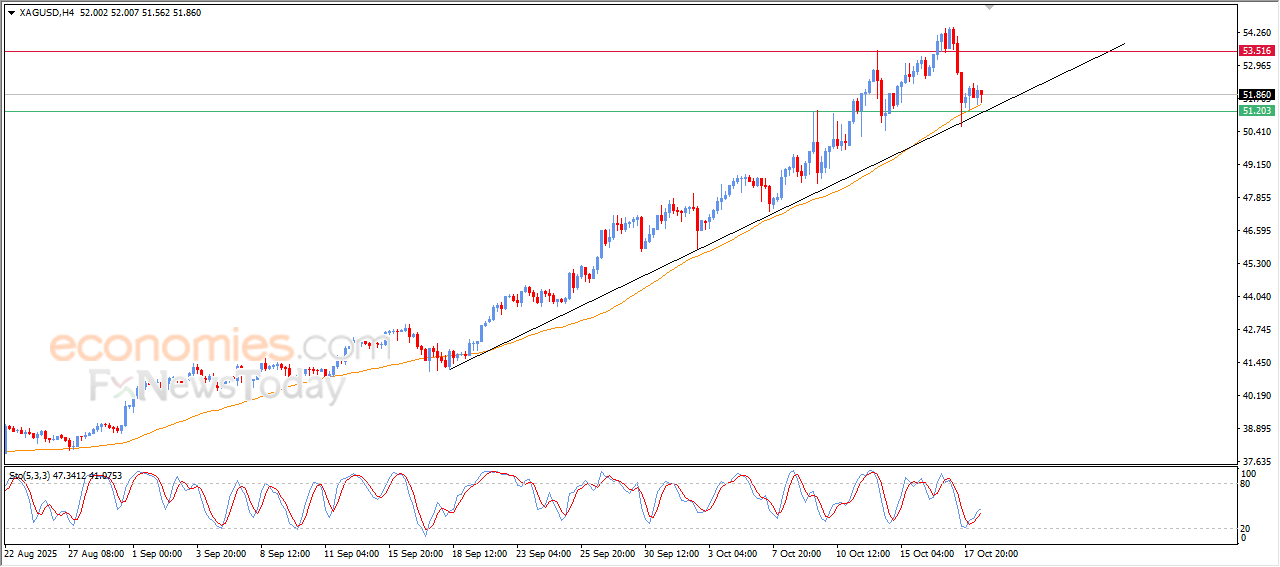
Task: Click the gray chart shift triangle marker
Action: [990, 7]
